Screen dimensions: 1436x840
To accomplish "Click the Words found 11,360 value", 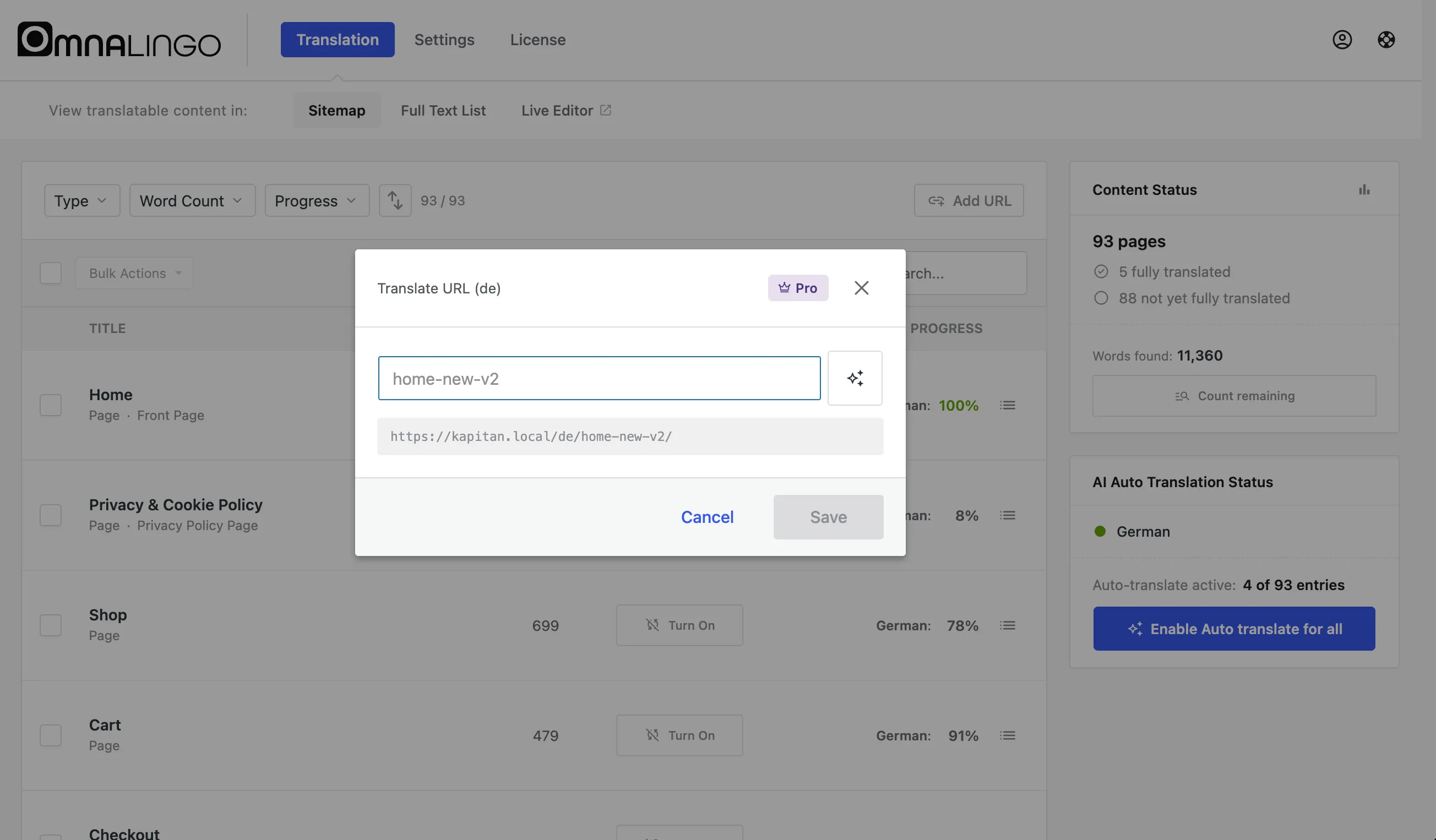I will [x=1200, y=356].
